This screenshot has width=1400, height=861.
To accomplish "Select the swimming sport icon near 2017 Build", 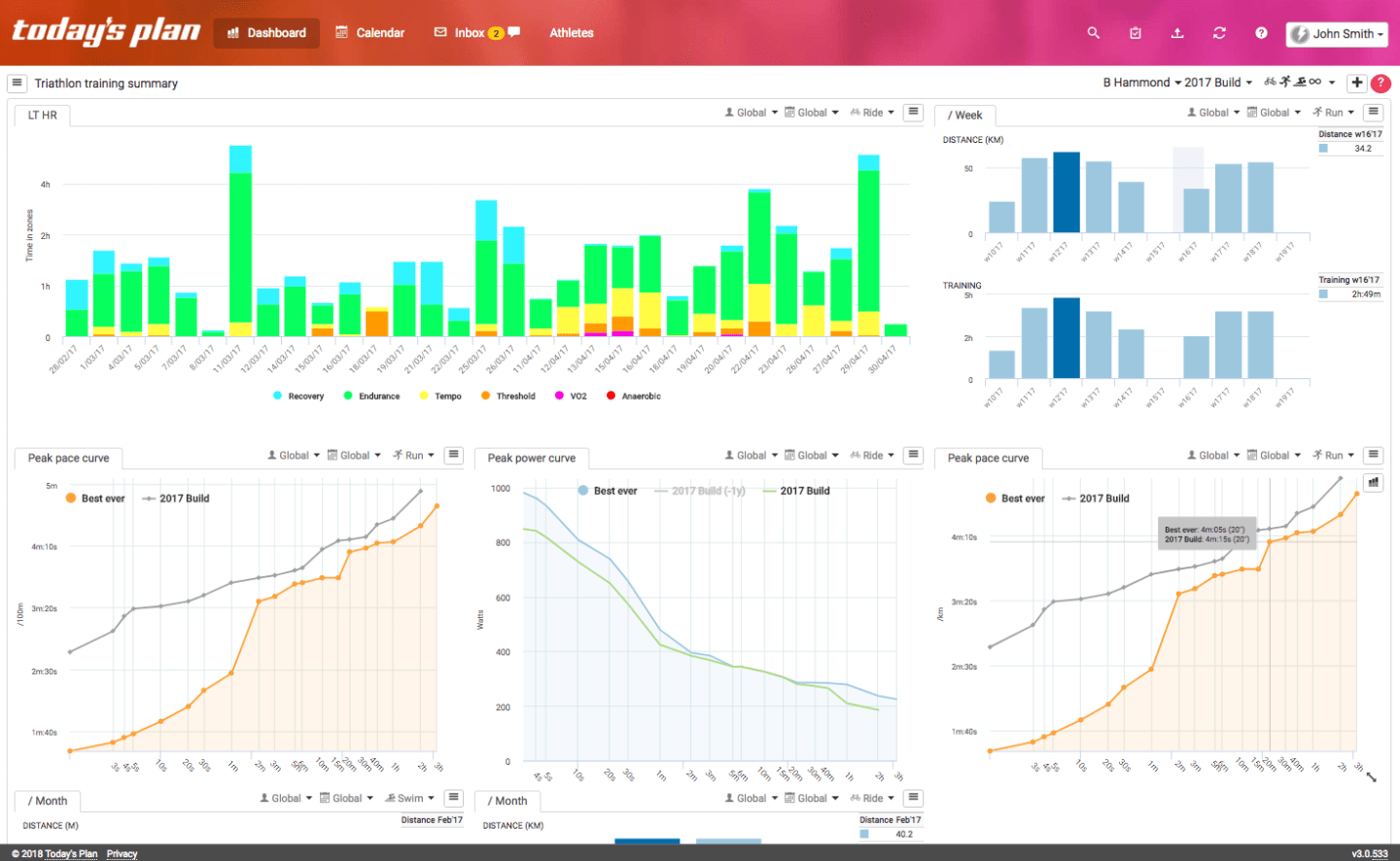I will (x=1300, y=83).
